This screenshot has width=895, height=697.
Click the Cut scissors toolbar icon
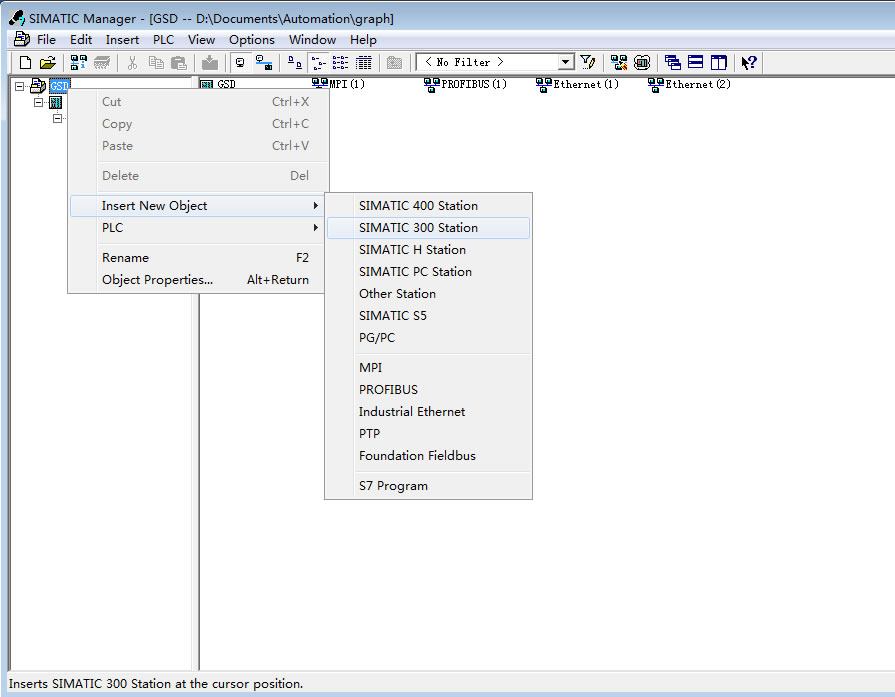(x=132, y=62)
